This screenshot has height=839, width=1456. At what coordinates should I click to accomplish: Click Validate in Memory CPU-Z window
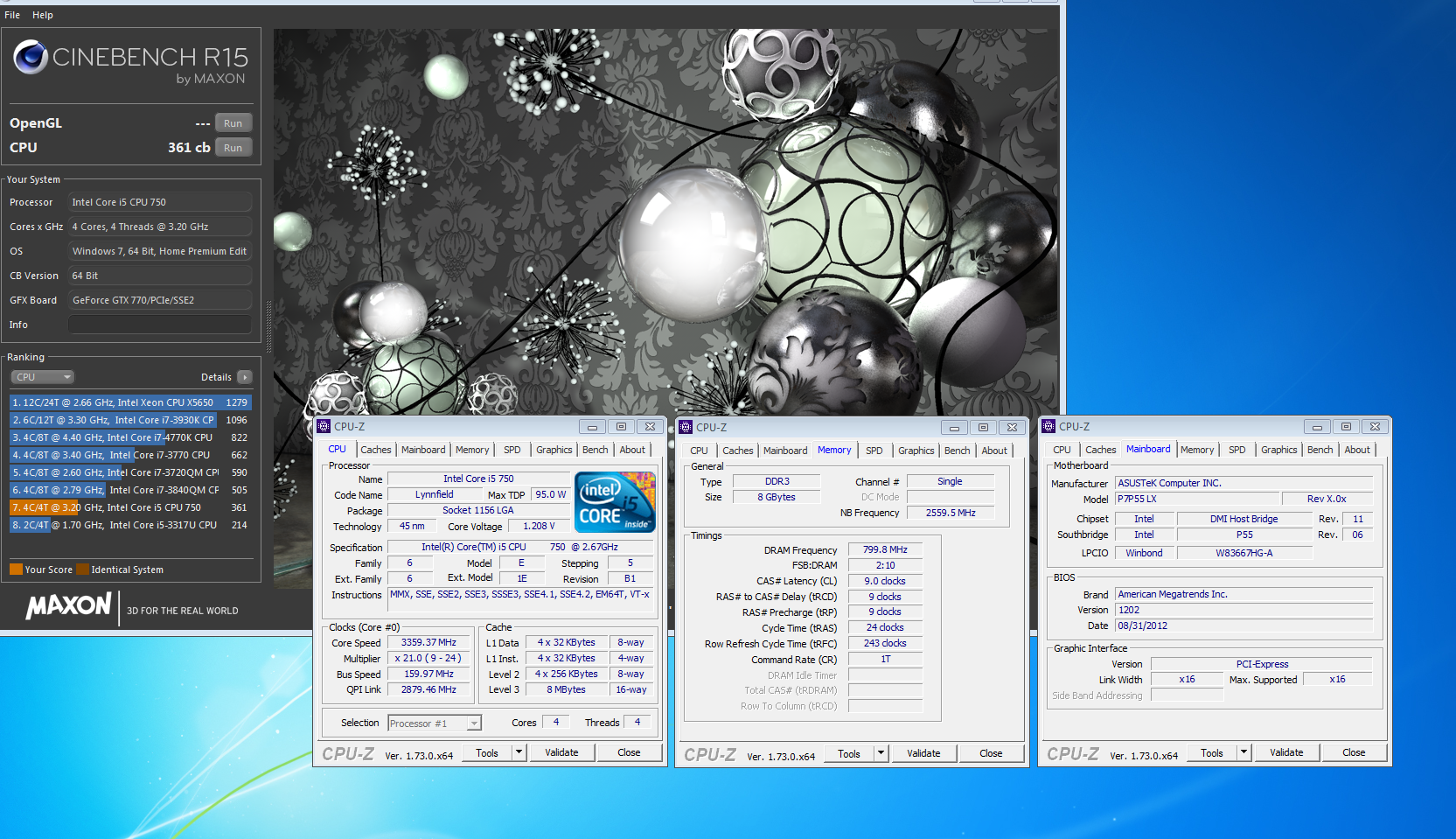[923, 753]
